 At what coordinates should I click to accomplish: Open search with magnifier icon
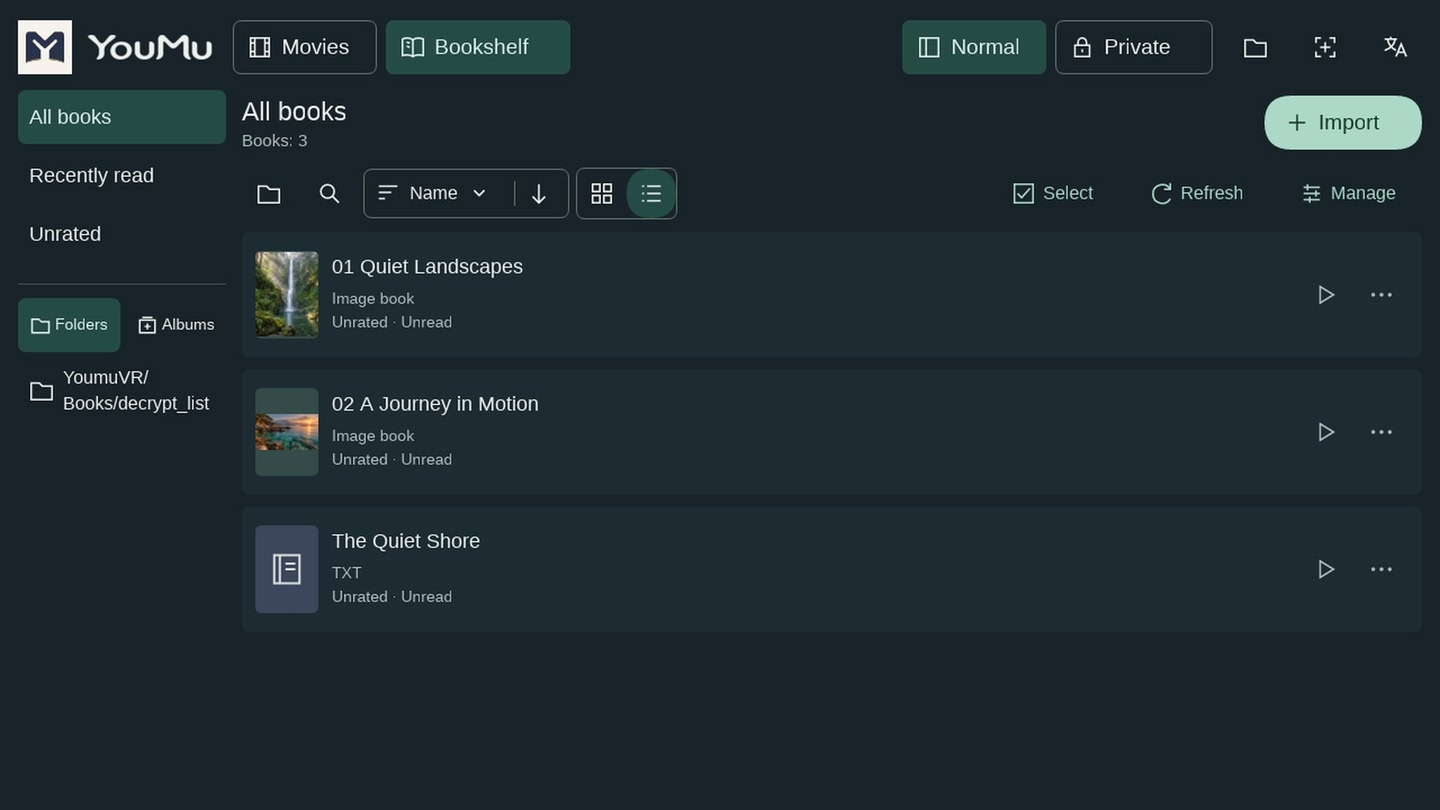(x=329, y=193)
